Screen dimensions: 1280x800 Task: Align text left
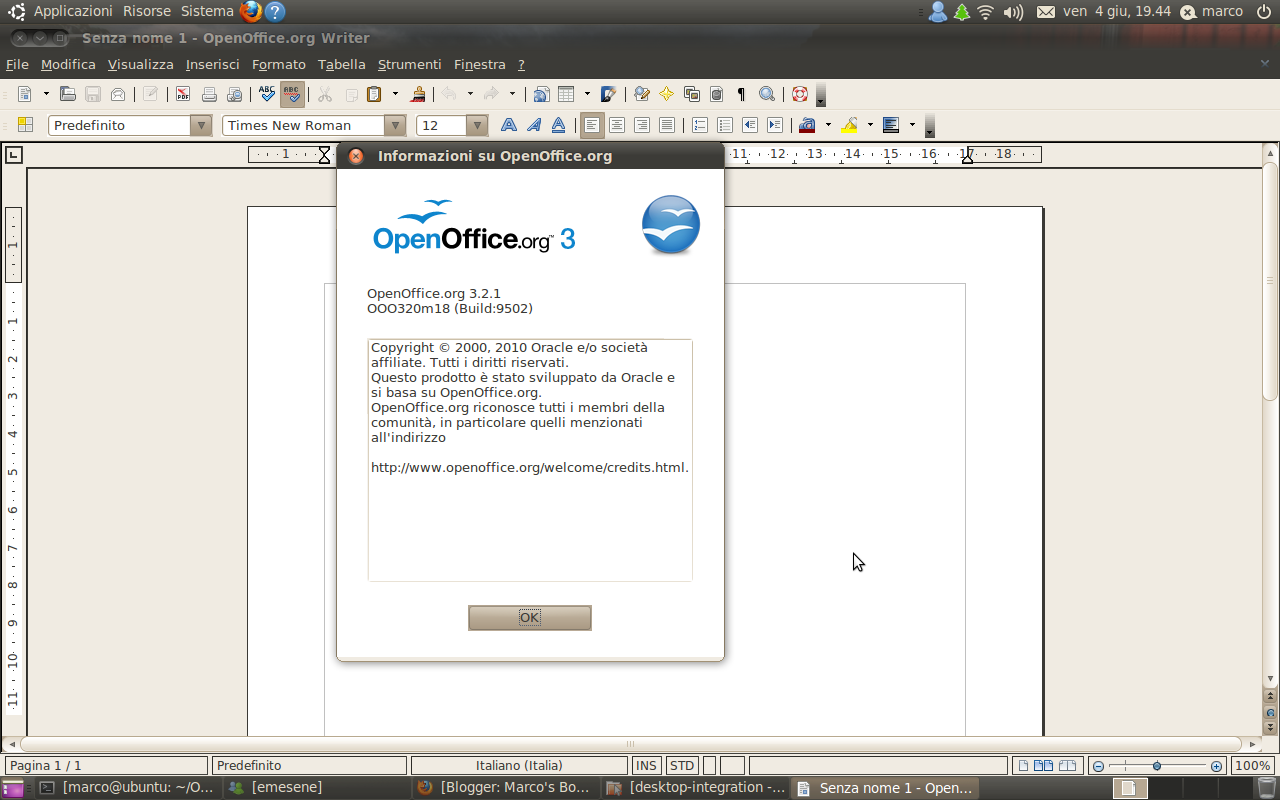593,125
